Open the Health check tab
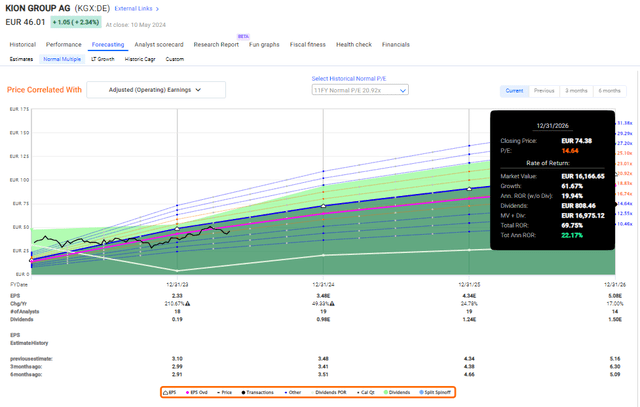This screenshot has height=407, width=640. (x=354, y=44)
